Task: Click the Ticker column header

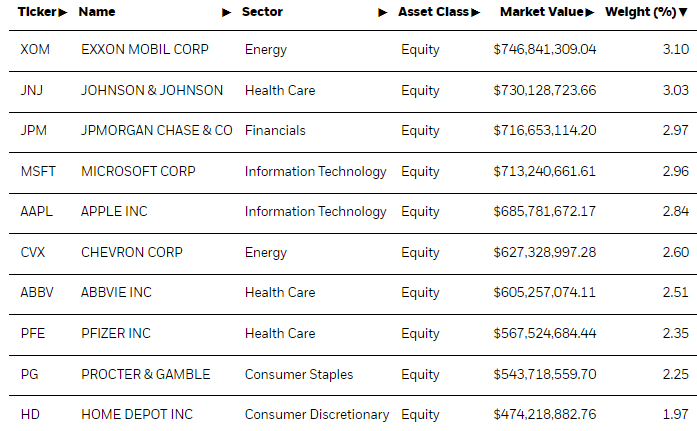Action: tap(37, 12)
